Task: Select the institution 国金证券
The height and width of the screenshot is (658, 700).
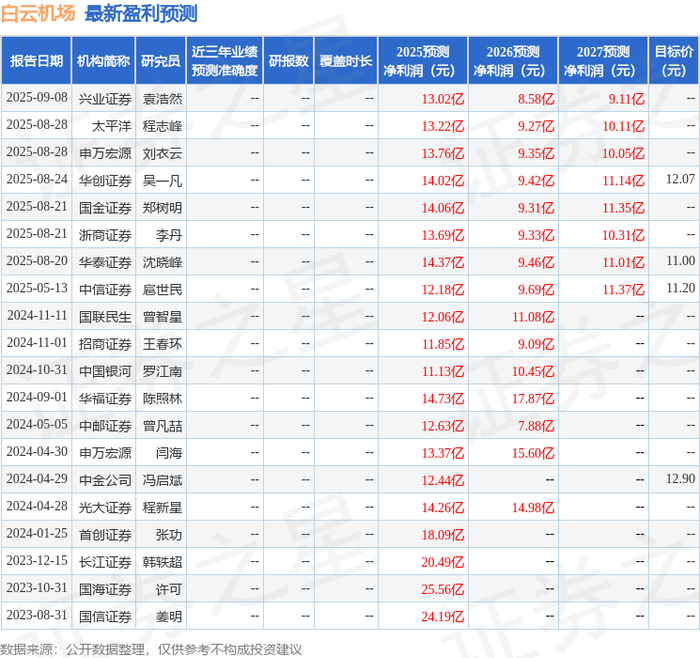Action: point(105,208)
